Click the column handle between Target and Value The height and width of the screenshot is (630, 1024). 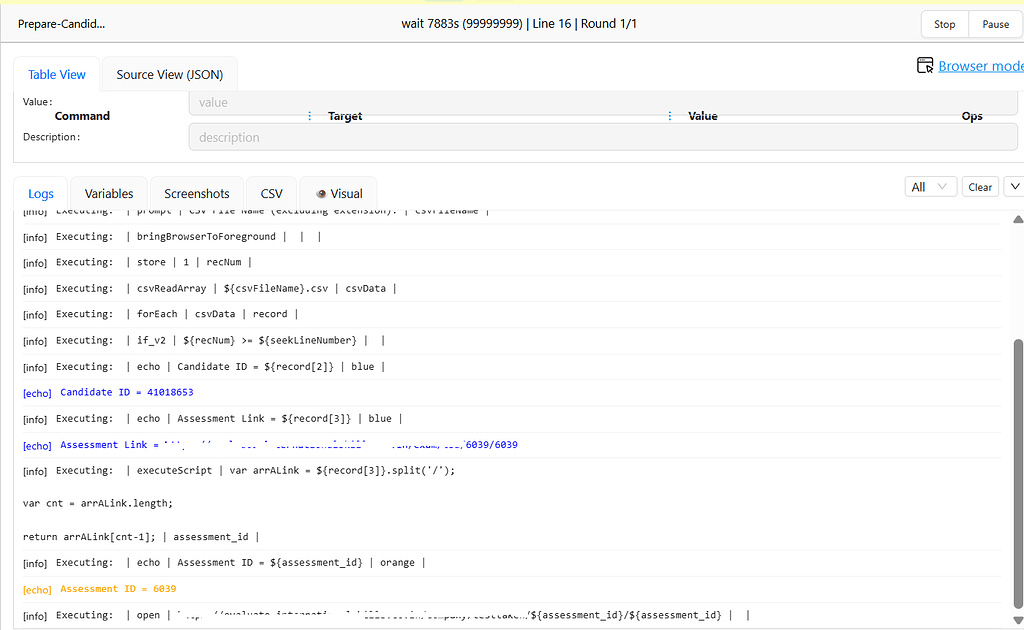click(x=670, y=116)
